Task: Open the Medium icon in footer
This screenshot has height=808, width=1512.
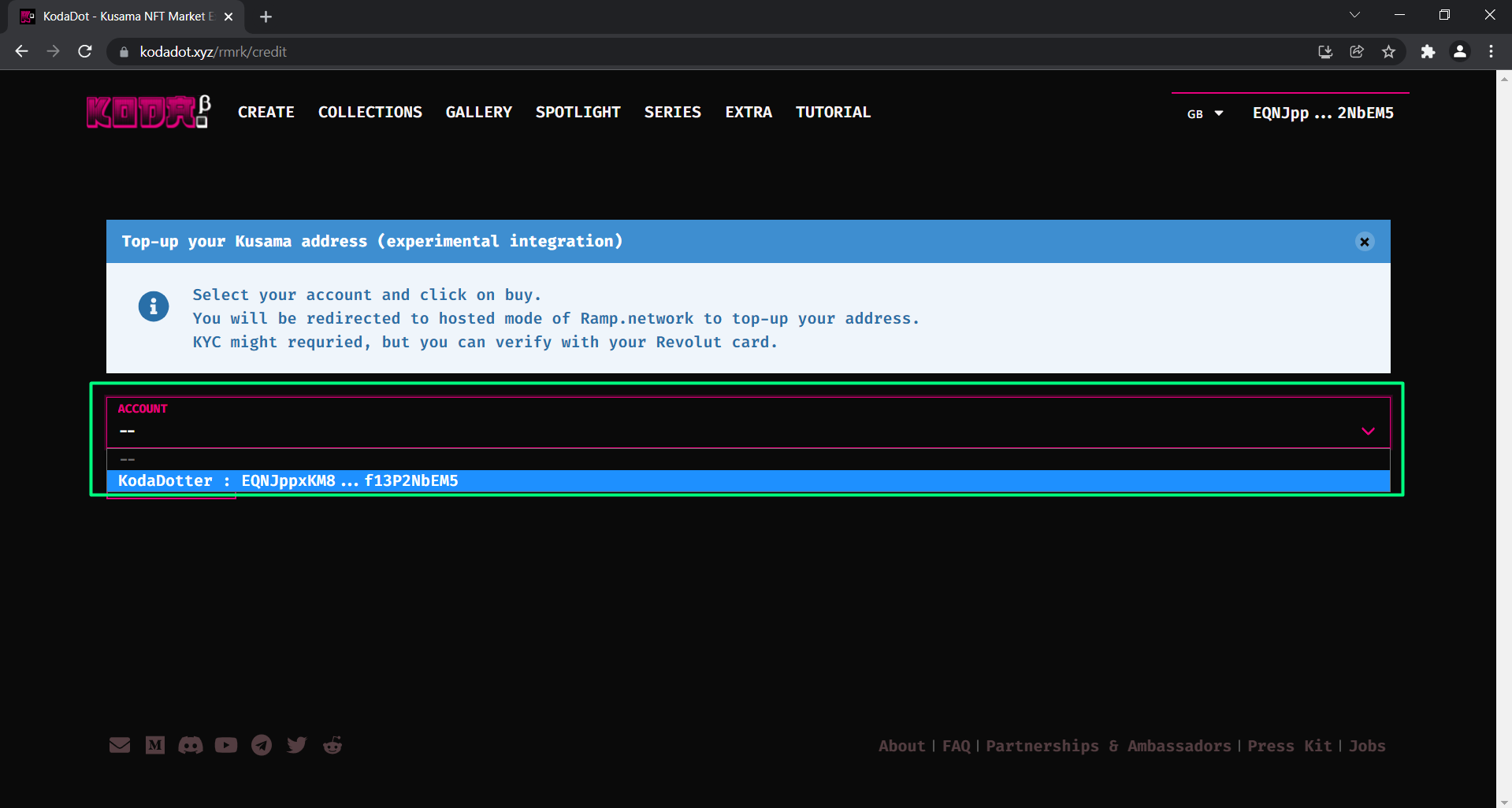Action: click(155, 745)
